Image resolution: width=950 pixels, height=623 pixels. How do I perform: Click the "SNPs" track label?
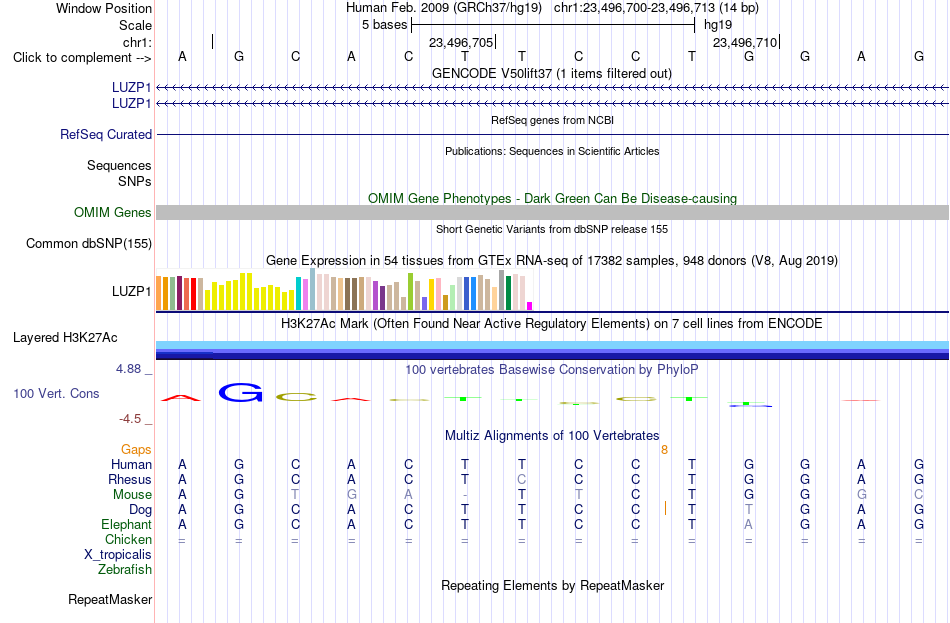135,181
